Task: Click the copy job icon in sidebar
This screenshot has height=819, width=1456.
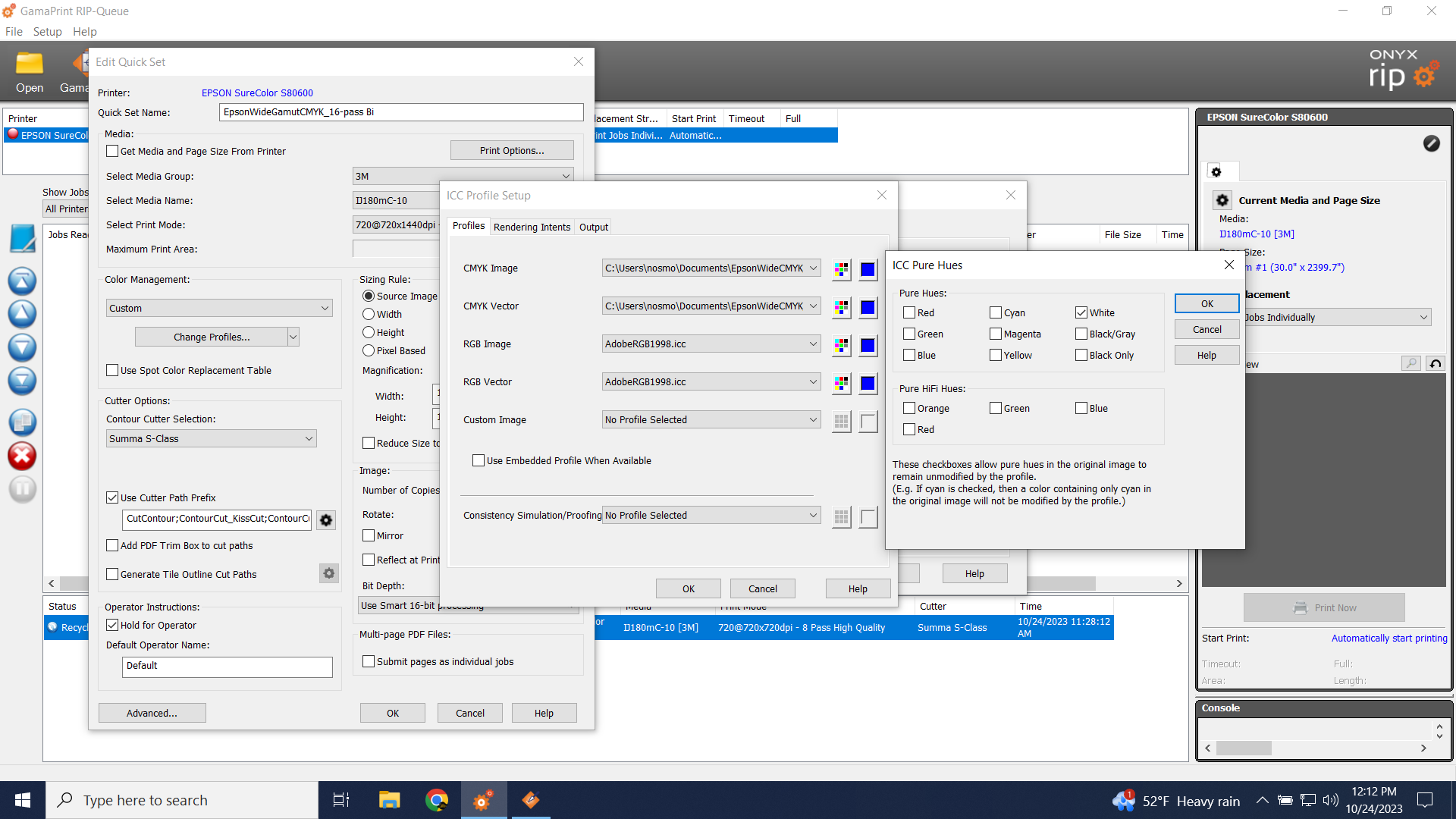Action: point(22,422)
